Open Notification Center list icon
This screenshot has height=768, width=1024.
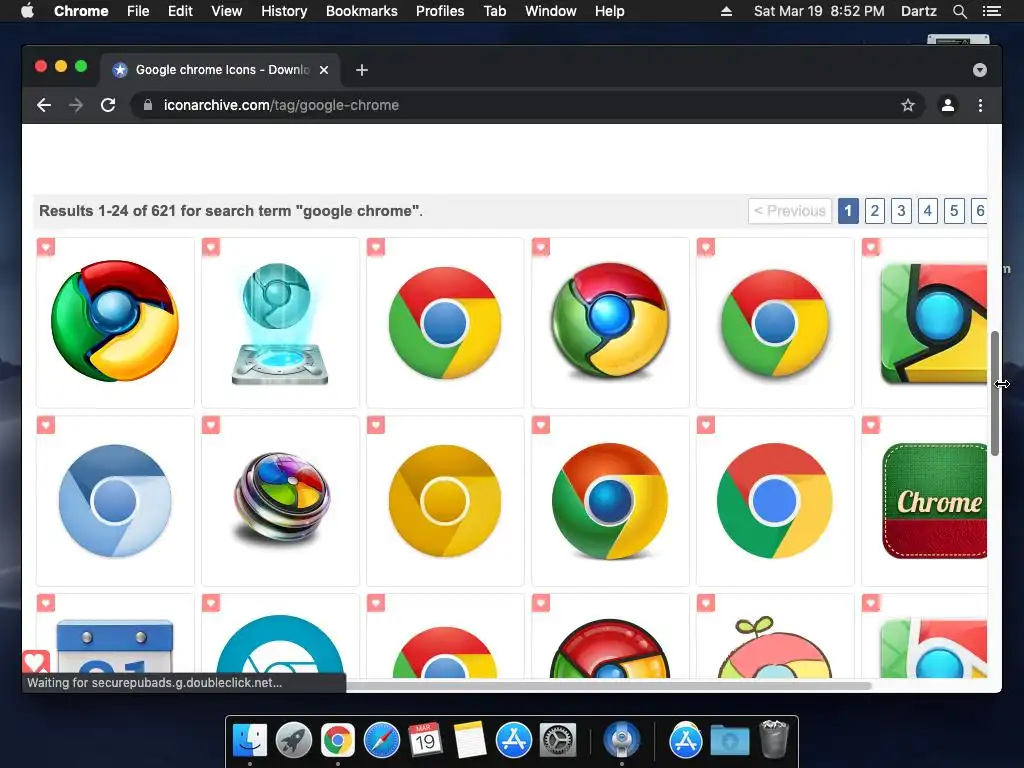tap(991, 11)
